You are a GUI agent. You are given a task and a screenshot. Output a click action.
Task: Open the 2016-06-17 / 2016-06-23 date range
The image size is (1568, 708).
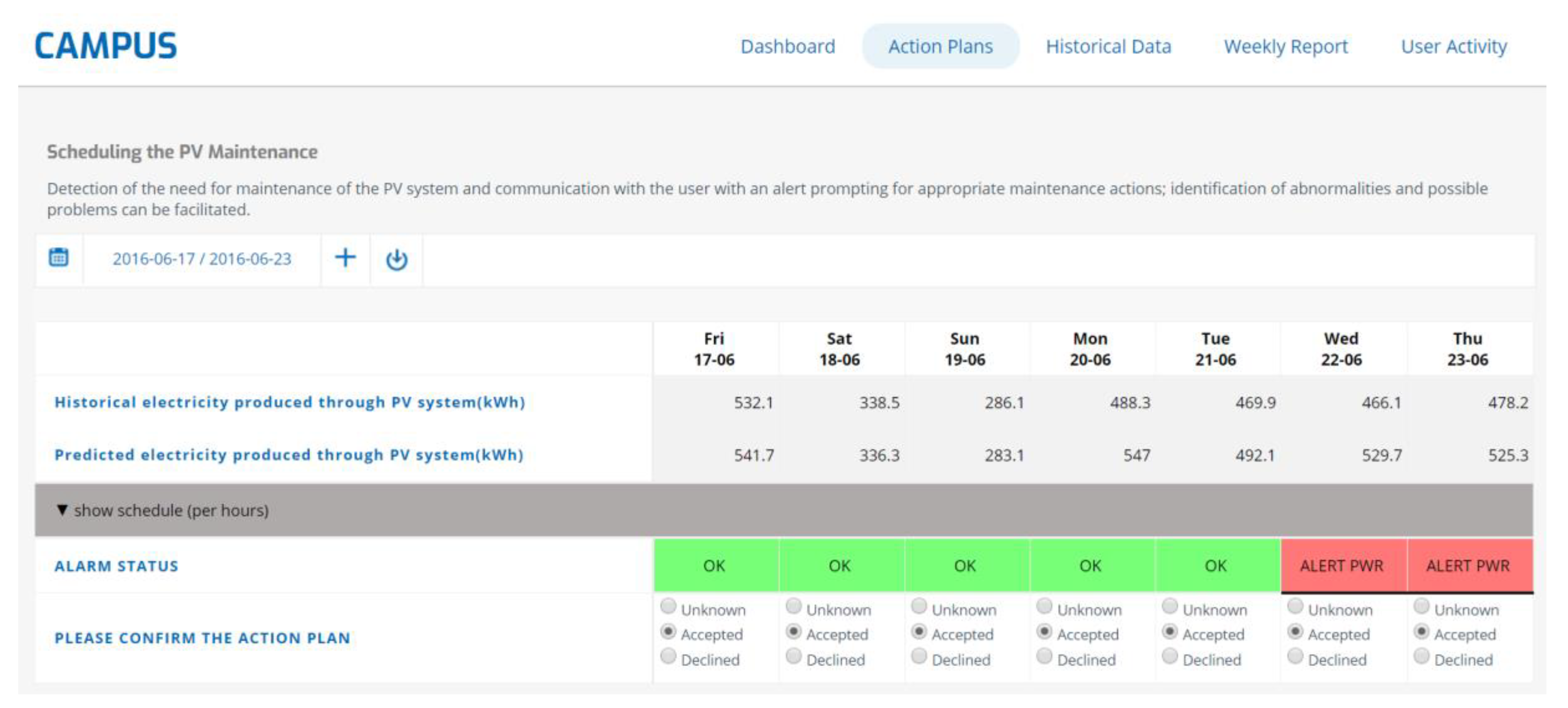[201, 259]
